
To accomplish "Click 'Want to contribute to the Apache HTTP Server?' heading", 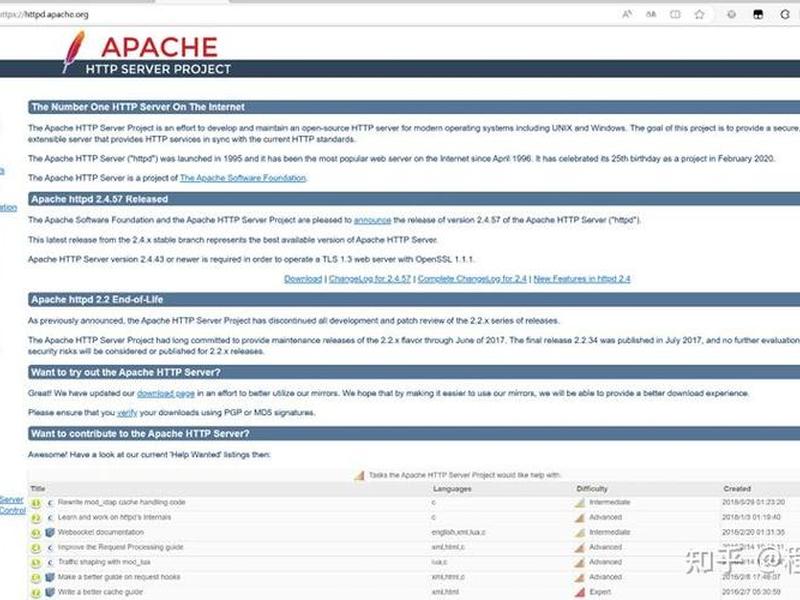I will coord(140,434).
